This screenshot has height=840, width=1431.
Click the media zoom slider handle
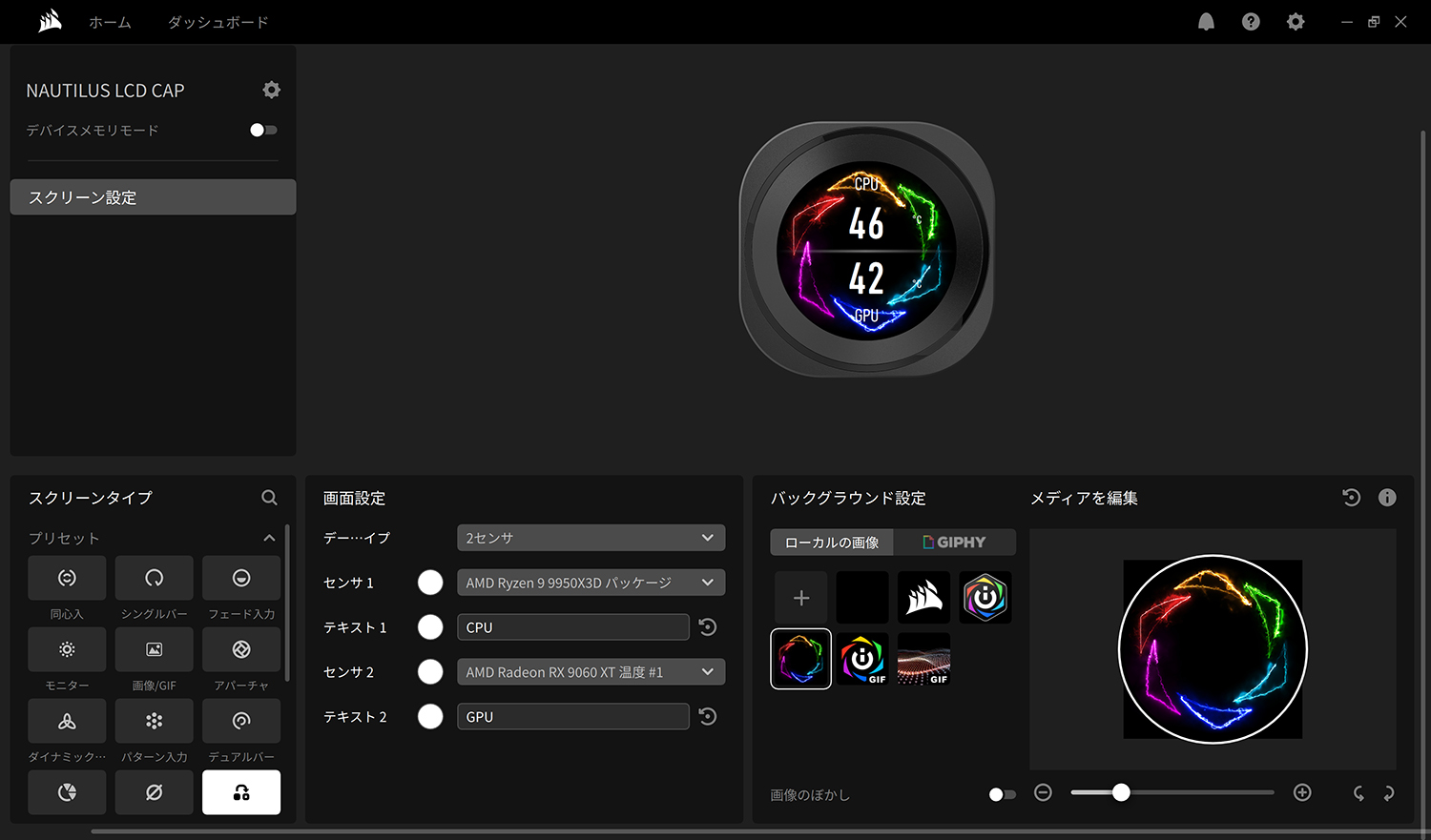click(1121, 792)
